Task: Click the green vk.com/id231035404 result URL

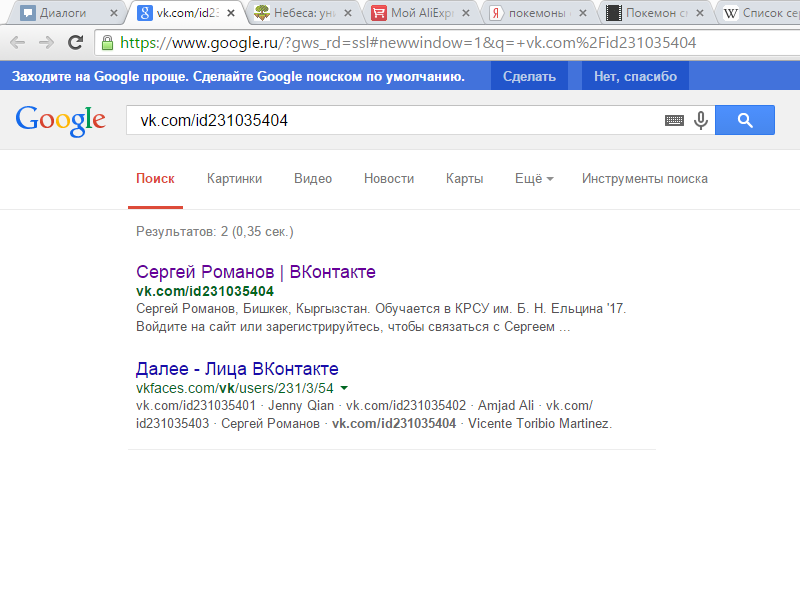Action: click(205, 291)
